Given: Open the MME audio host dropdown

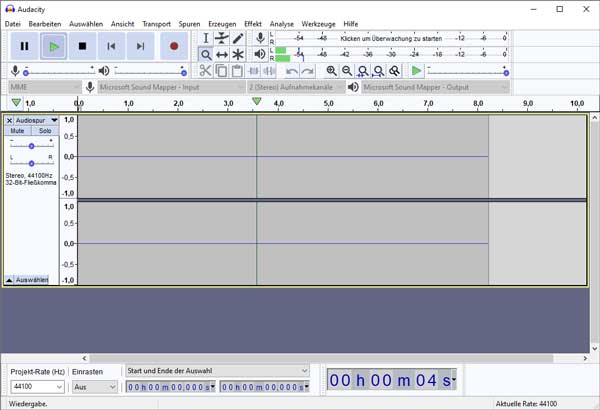Looking at the screenshot, I should point(45,87).
